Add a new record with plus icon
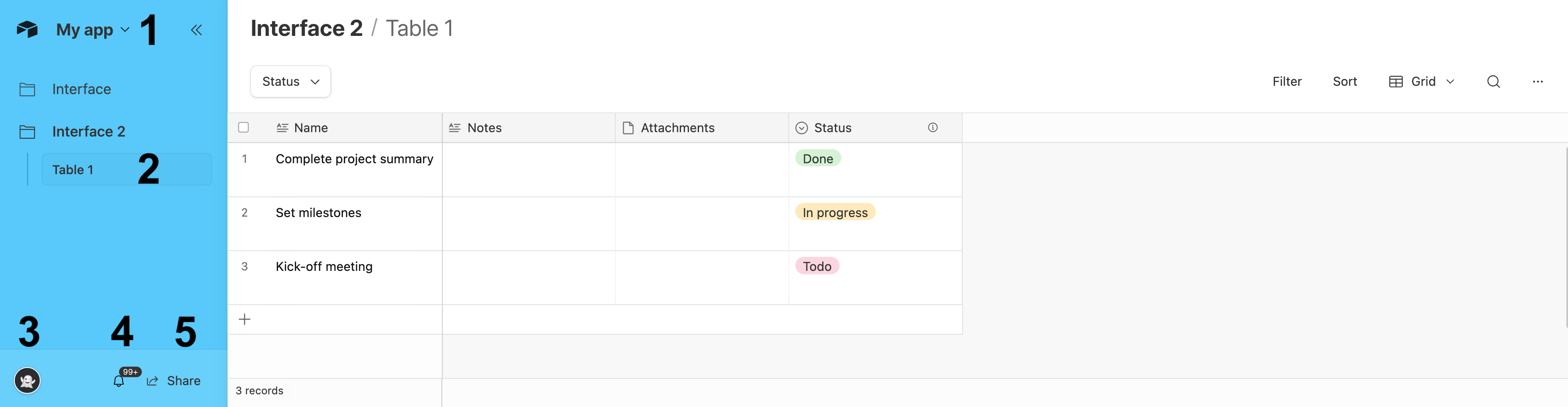This screenshot has height=407, width=1568. coord(245,319)
